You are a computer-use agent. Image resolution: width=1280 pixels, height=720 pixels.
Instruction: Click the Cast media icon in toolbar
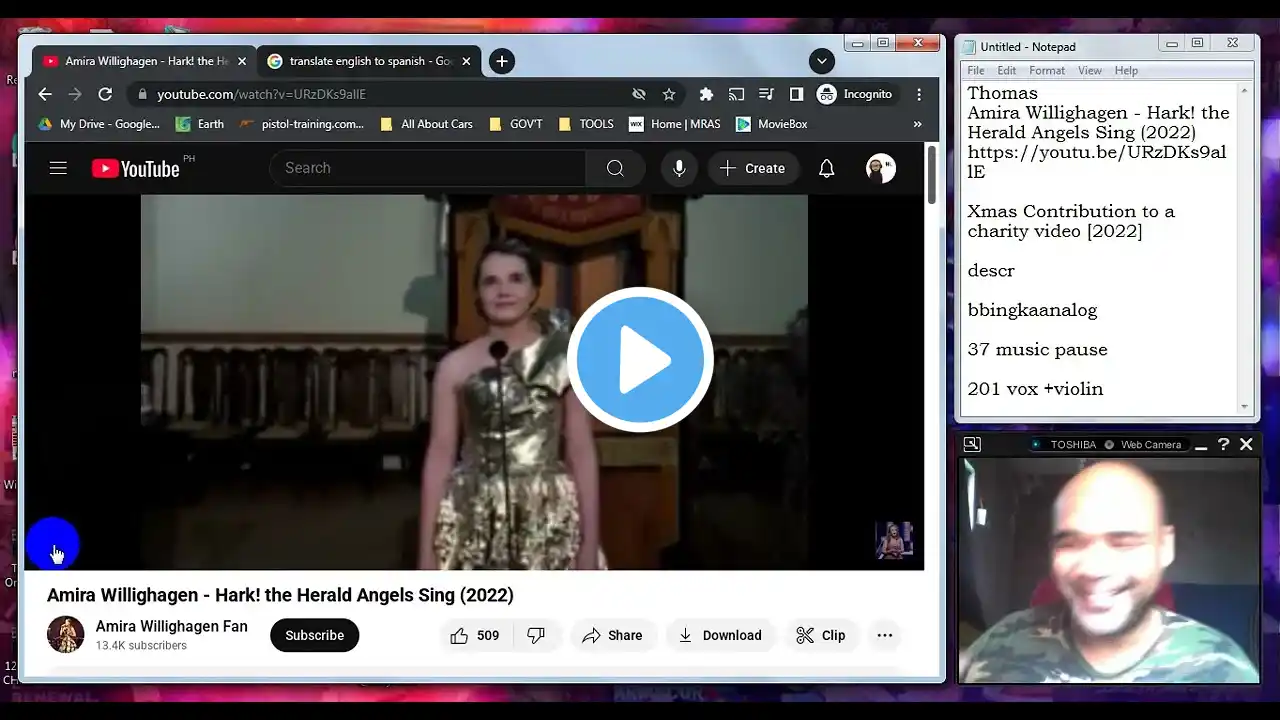click(736, 94)
